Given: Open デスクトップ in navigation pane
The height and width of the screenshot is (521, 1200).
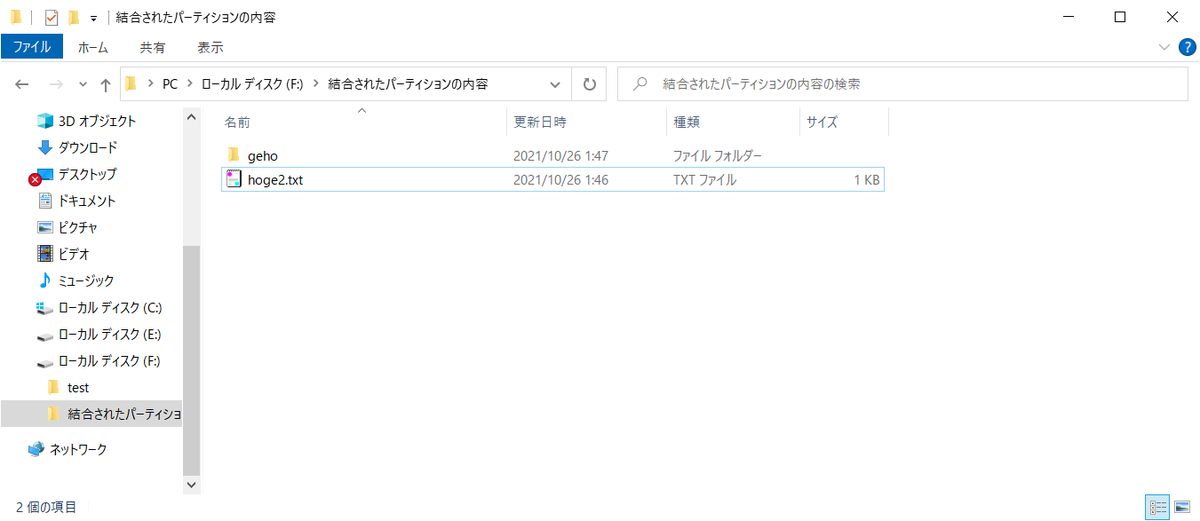Looking at the screenshot, I should (x=87, y=174).
